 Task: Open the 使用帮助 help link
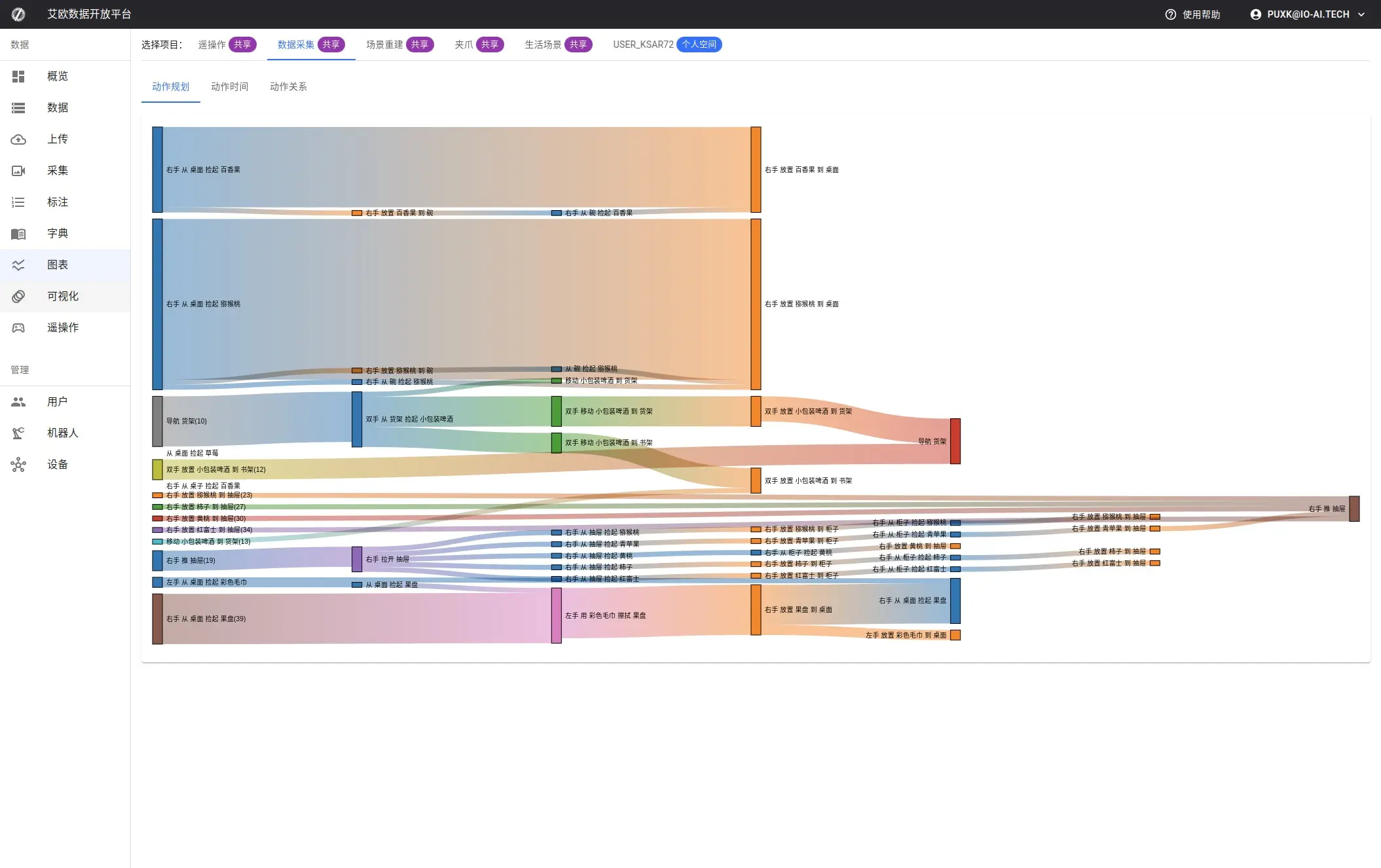click(x=1192, y=14)
